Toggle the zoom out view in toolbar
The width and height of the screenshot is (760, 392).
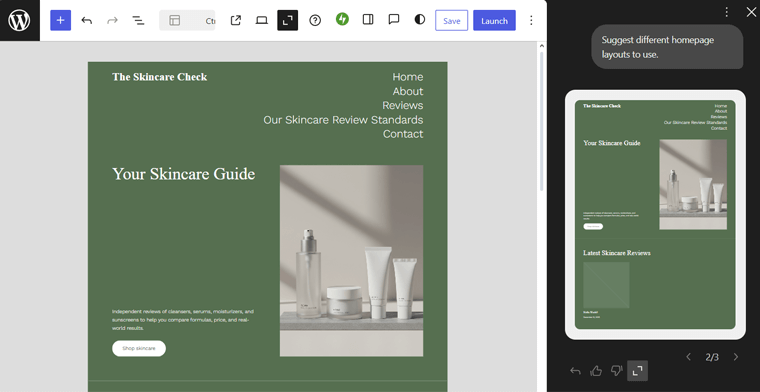tap(287, 20)
